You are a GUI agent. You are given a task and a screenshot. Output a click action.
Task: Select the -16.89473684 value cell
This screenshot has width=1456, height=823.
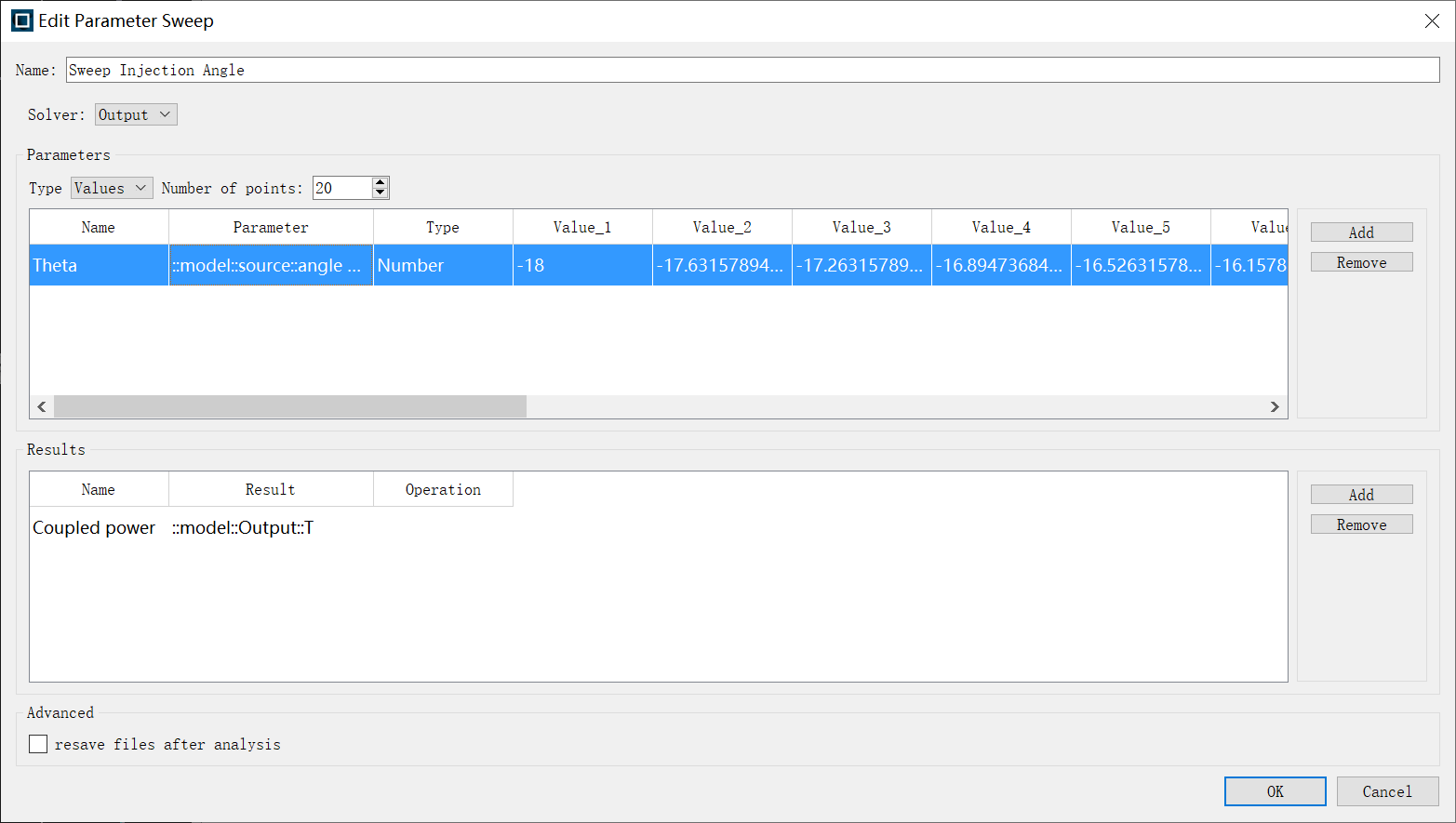(1001, 265)
